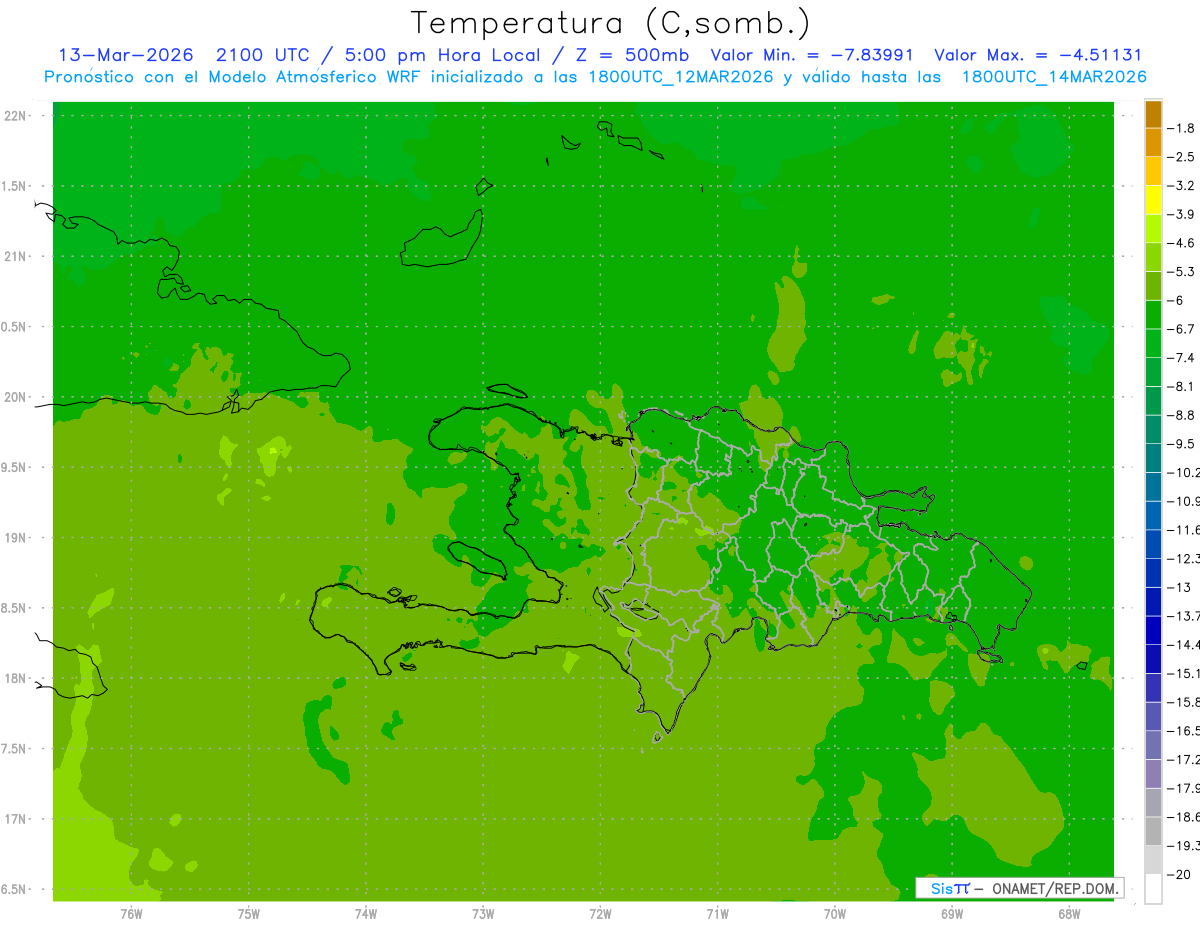Click the '17N' latitude label
This screenshot has width=1200, height=927.
click(16, 819)
